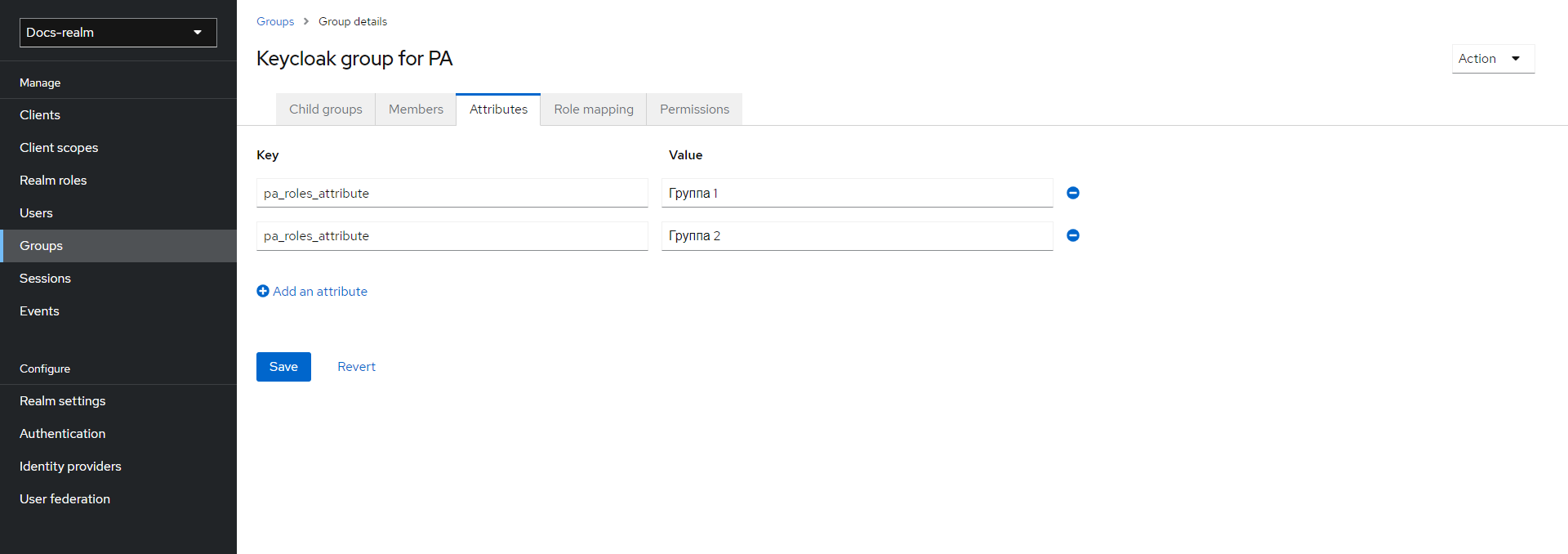Open Realm settings page
The height and width of the screenshot is (554, 1568).
point(62,401)
